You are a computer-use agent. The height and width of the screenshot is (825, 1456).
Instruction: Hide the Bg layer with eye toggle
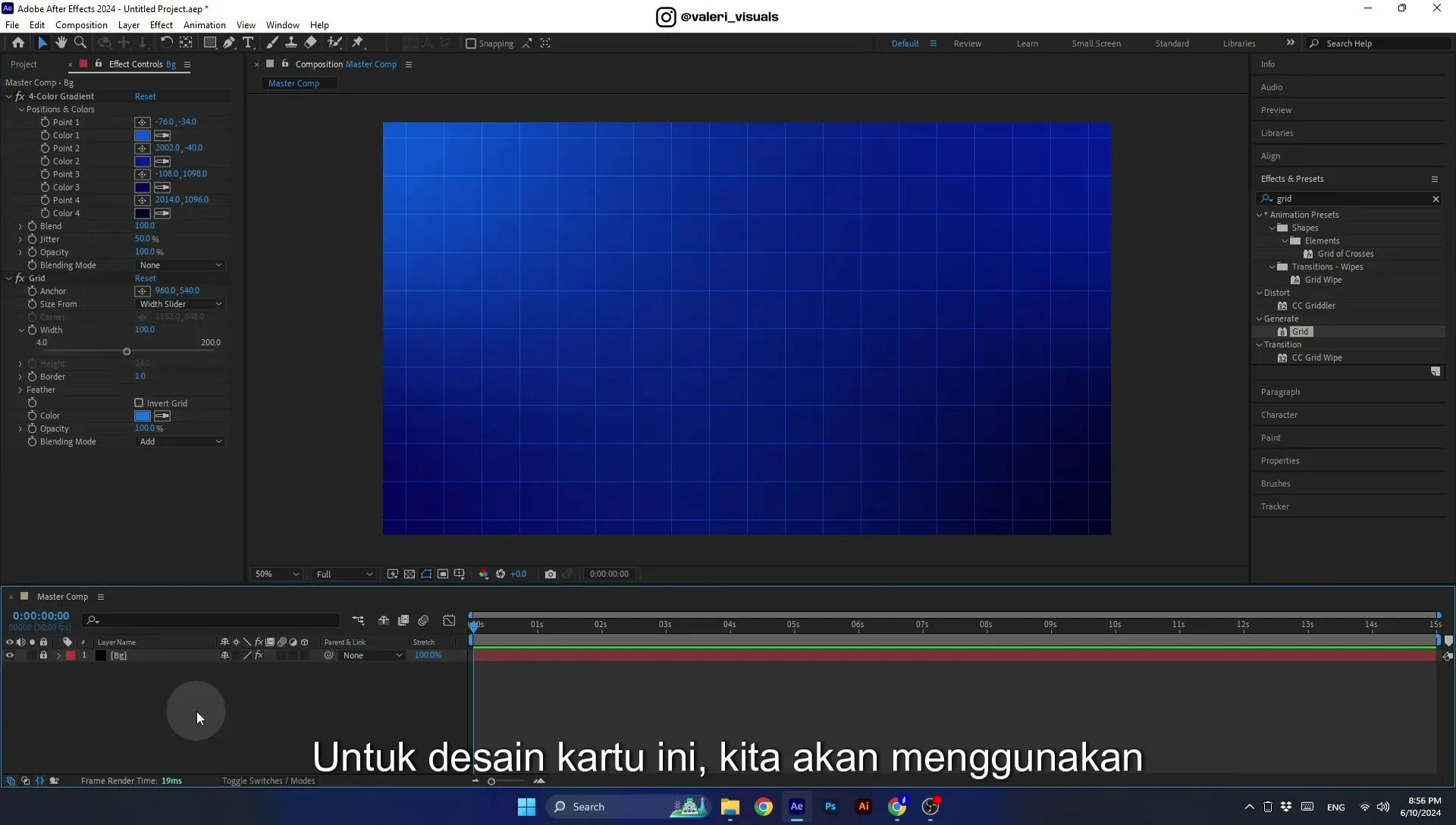[x=10, y=656]
